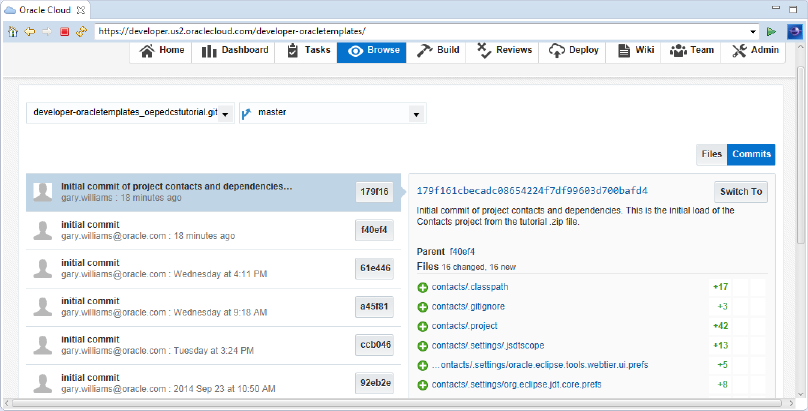
Task: Open contacts/.settings/.jsdtscope file link
Action: point(488,346)
